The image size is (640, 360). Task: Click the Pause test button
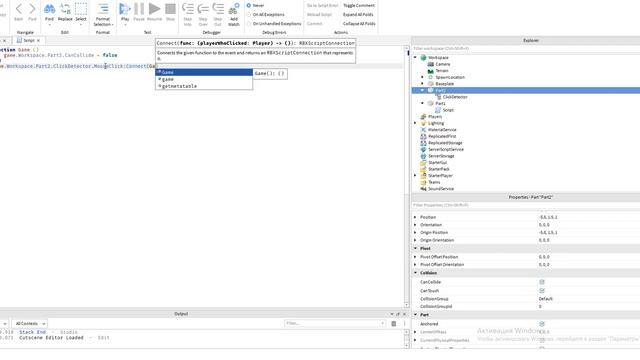point(139,9)
